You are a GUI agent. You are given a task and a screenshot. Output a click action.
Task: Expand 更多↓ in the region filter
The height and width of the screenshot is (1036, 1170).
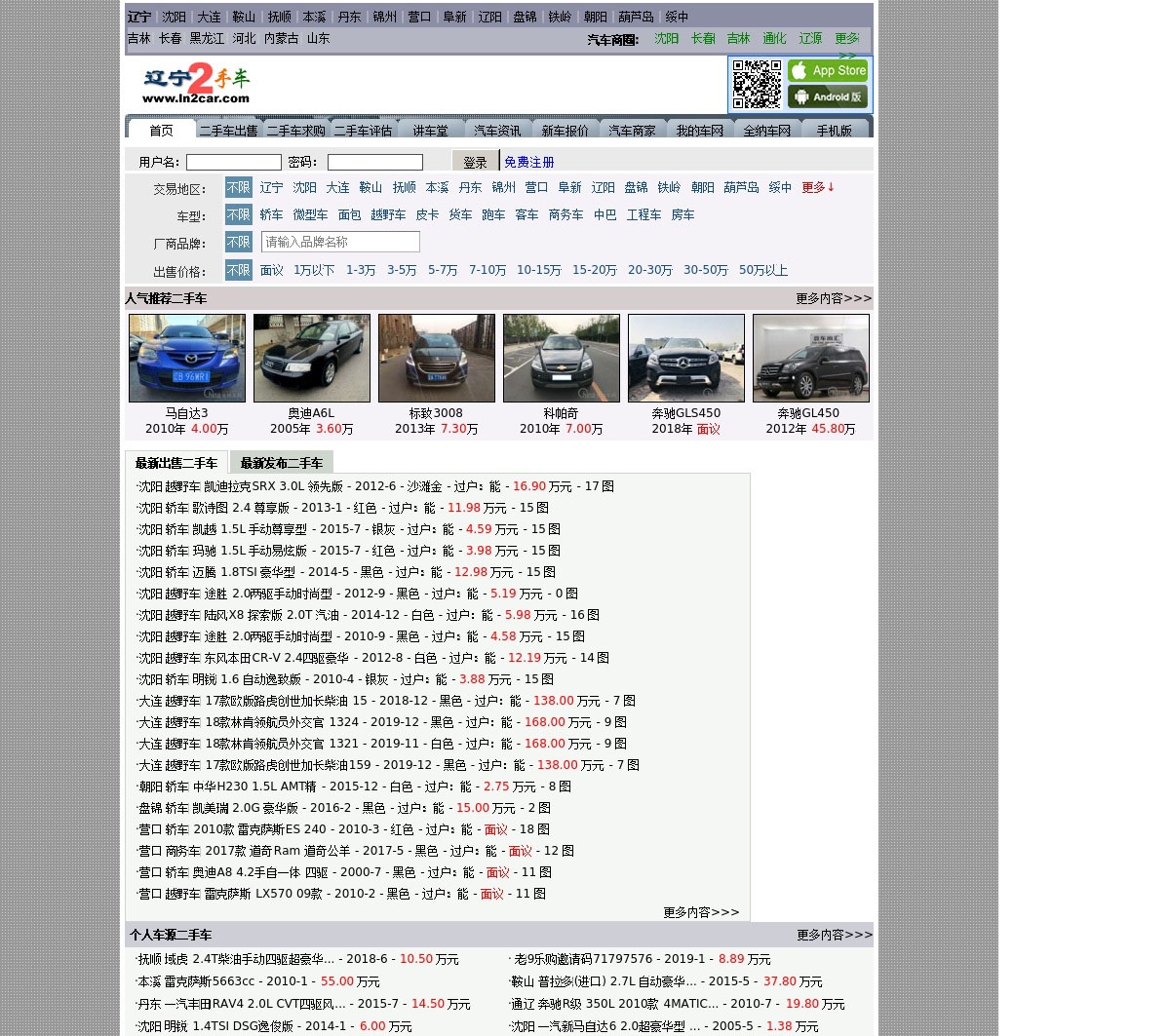818,188
